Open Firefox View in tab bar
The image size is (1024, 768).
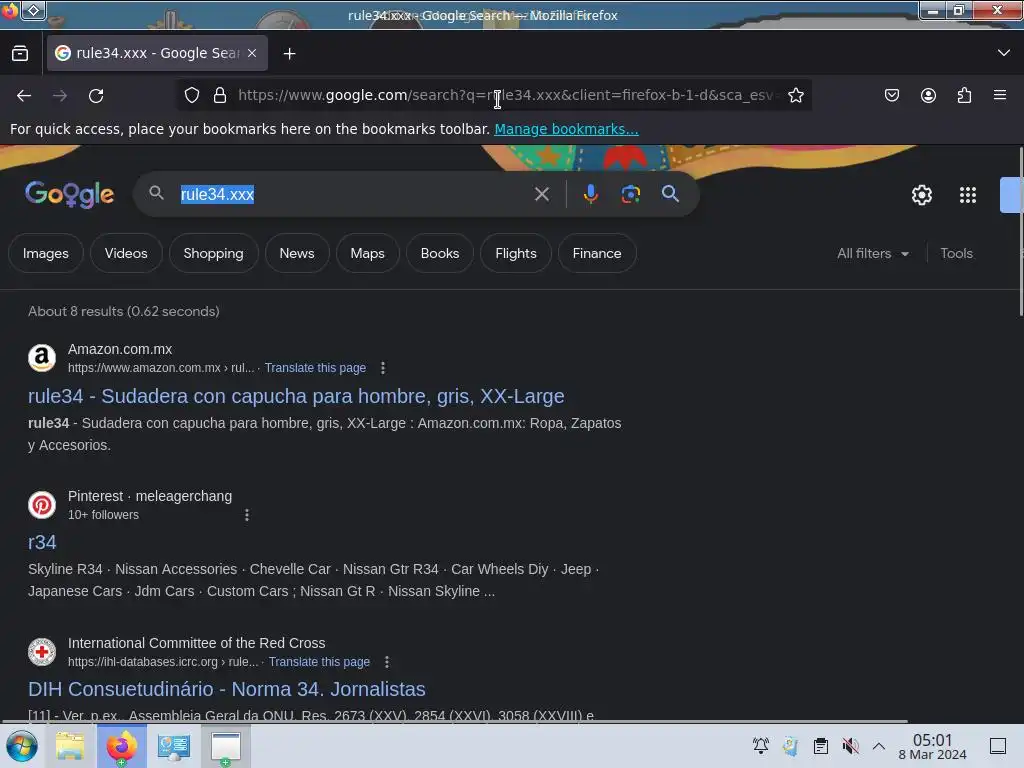[20, 53]
